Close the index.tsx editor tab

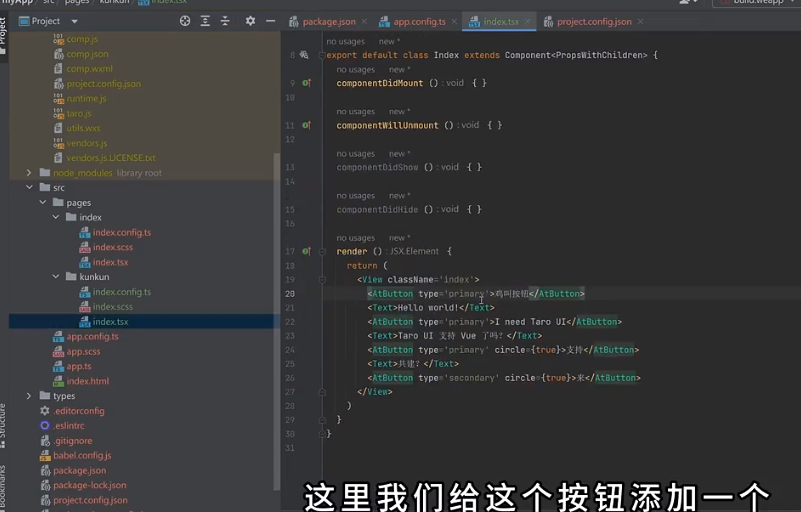(x=528, y=21)
